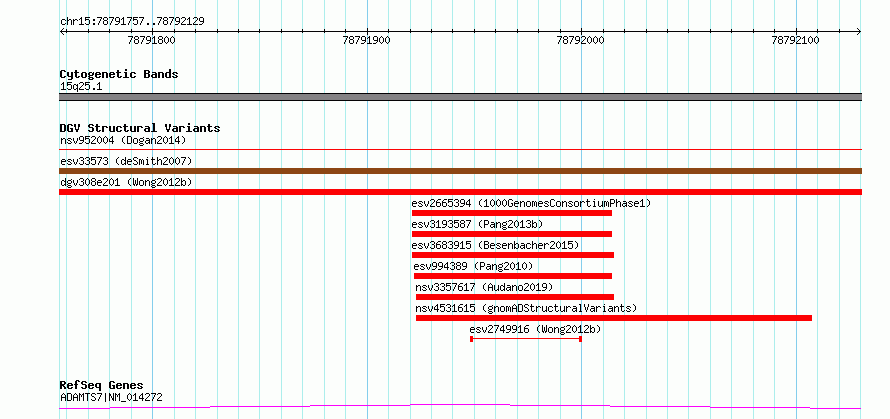Click the chr15:78791757..78792129 coordinate label
Image resolution: width=890 pixels, height=419 pixels.
(132, 22)
